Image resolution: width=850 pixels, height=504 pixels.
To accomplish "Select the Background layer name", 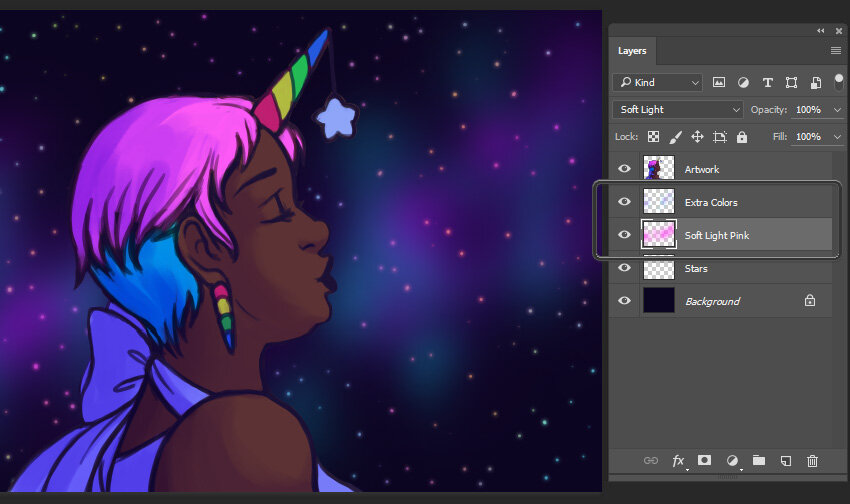I will click(712, 301).
